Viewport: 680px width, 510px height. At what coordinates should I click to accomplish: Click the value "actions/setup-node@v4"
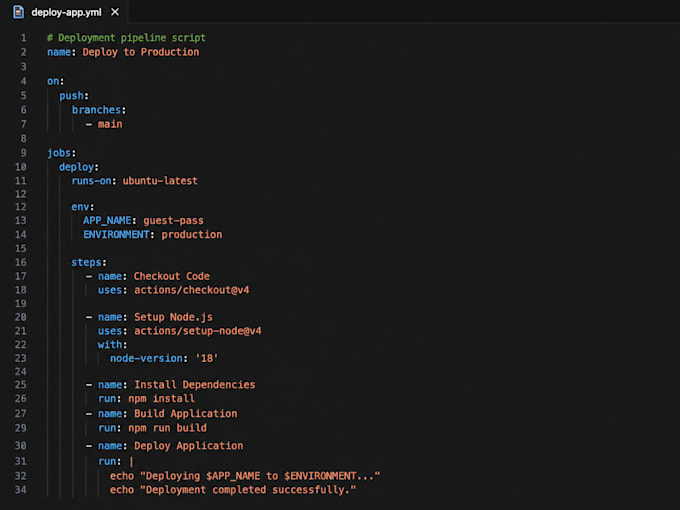pos(198,331)
